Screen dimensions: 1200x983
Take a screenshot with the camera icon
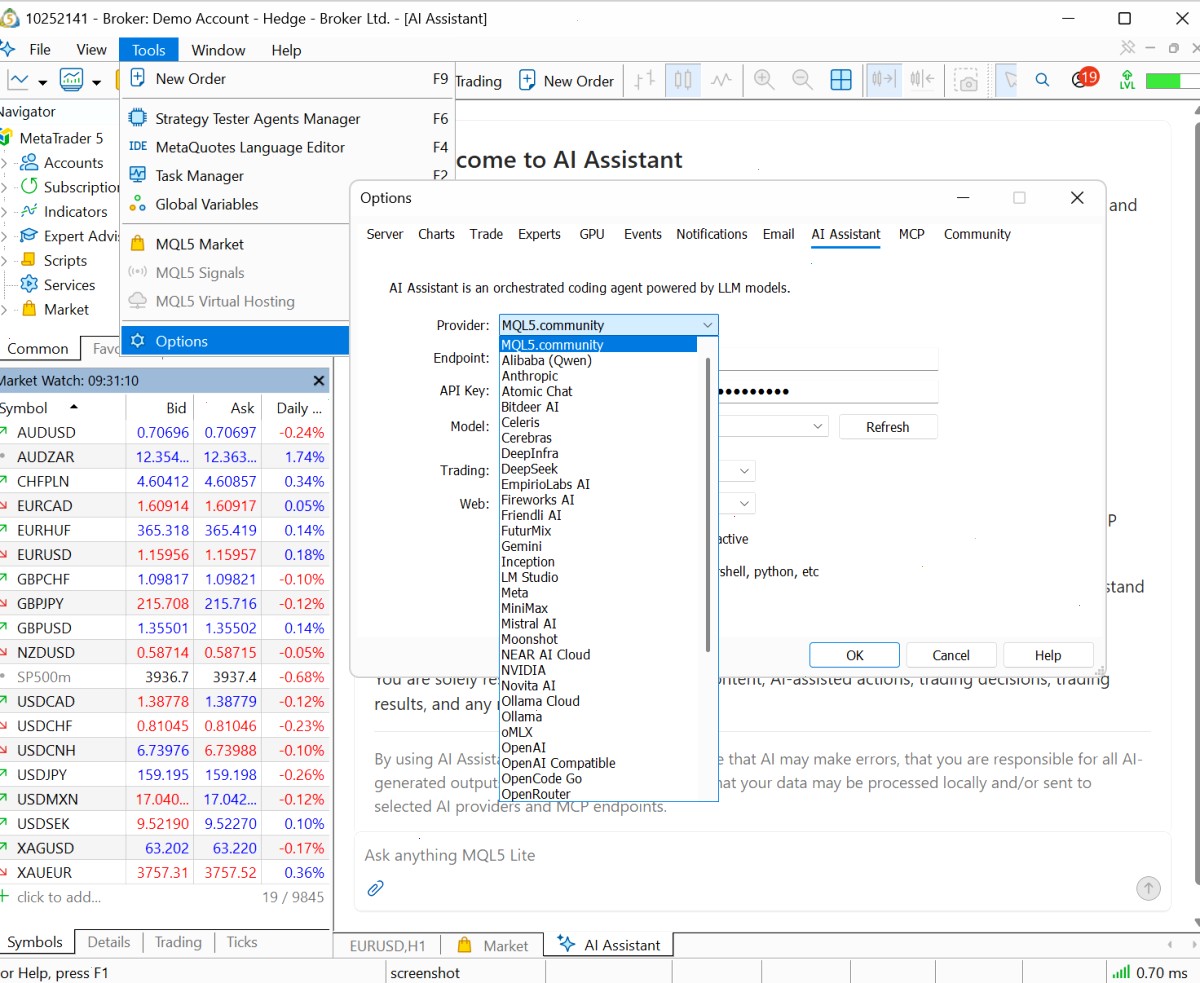(x=967, y=81)
